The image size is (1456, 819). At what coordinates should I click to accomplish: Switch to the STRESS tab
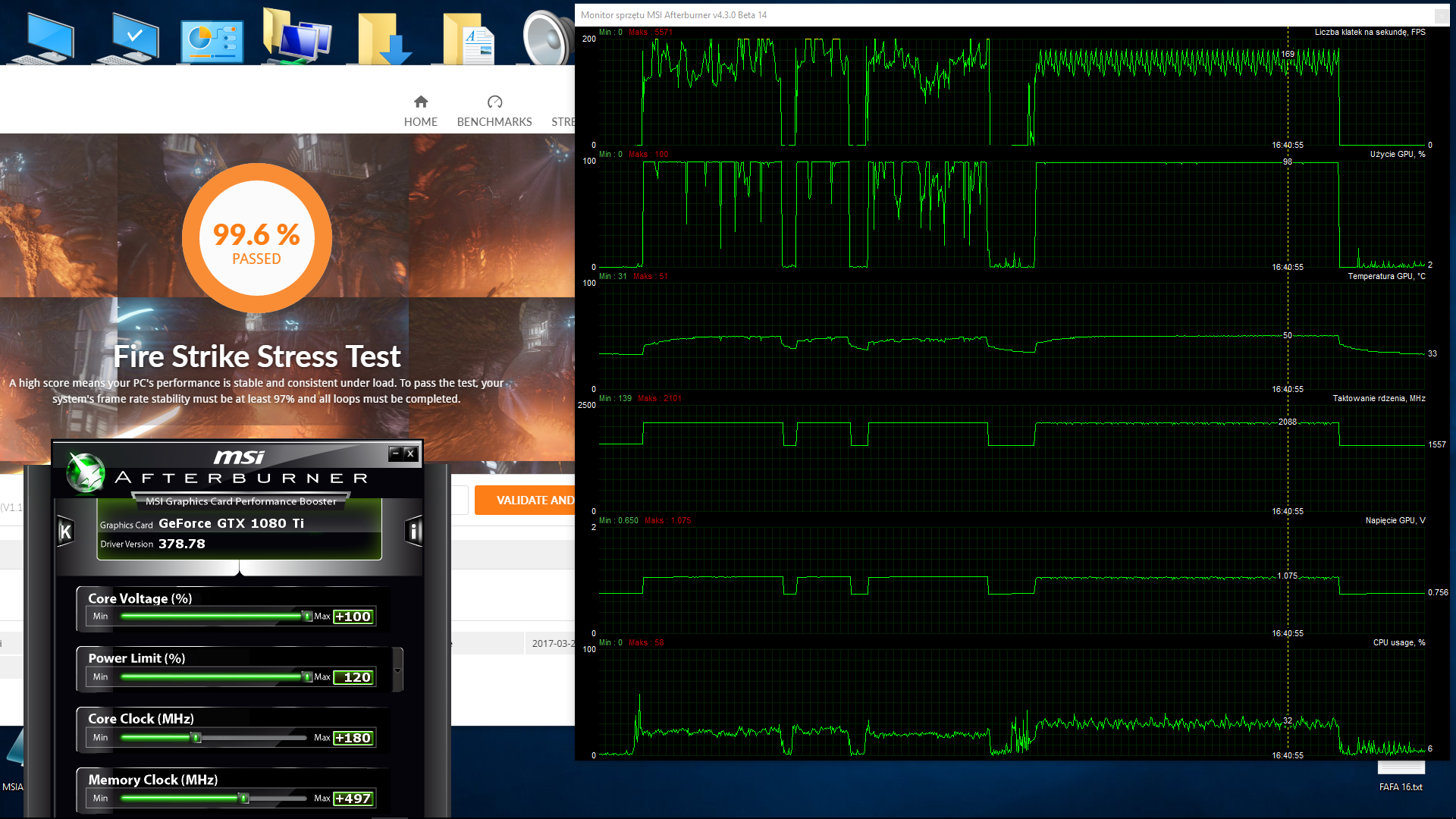coord(563,121)
